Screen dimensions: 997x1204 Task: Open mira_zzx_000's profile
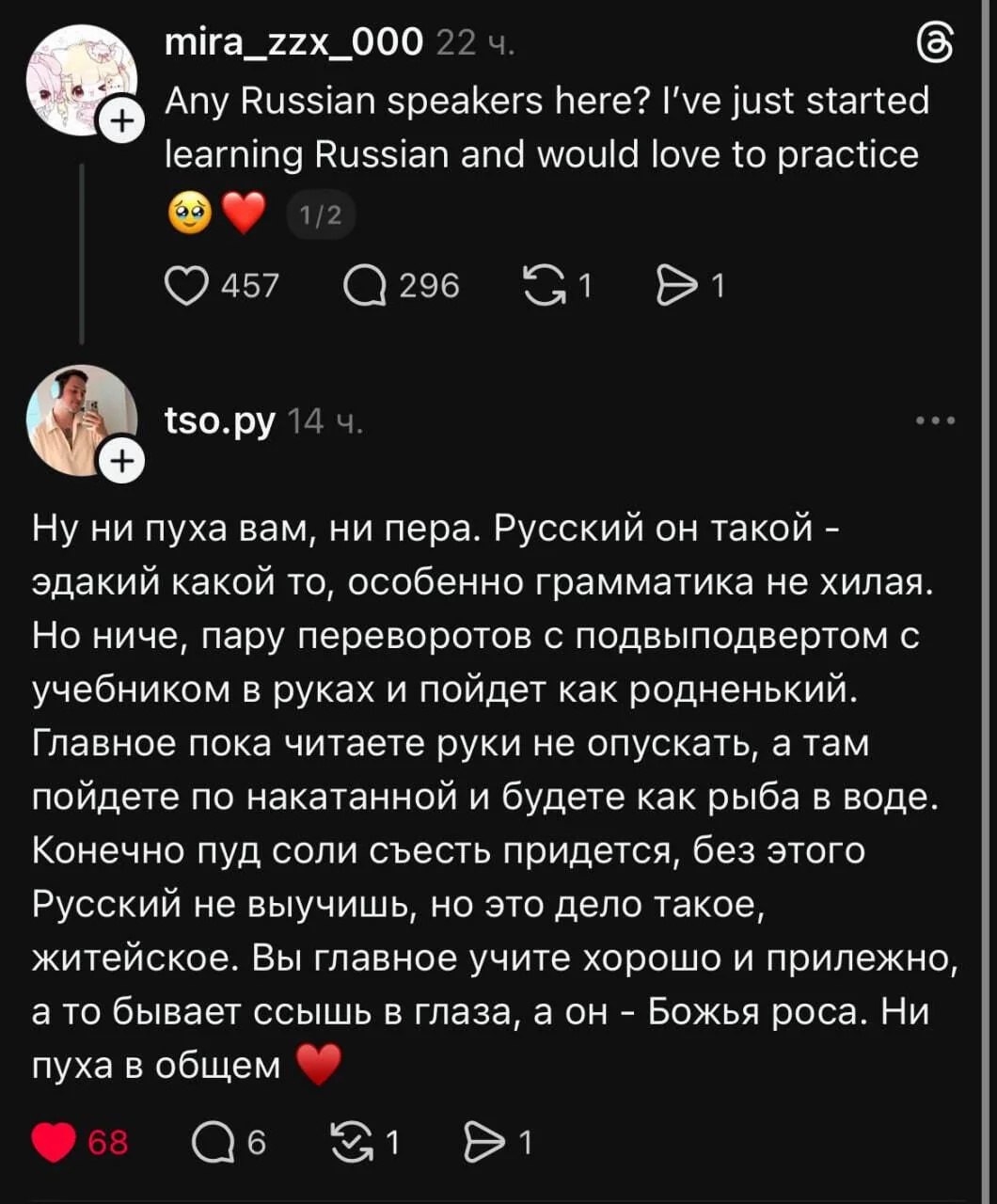click(293, 41)
